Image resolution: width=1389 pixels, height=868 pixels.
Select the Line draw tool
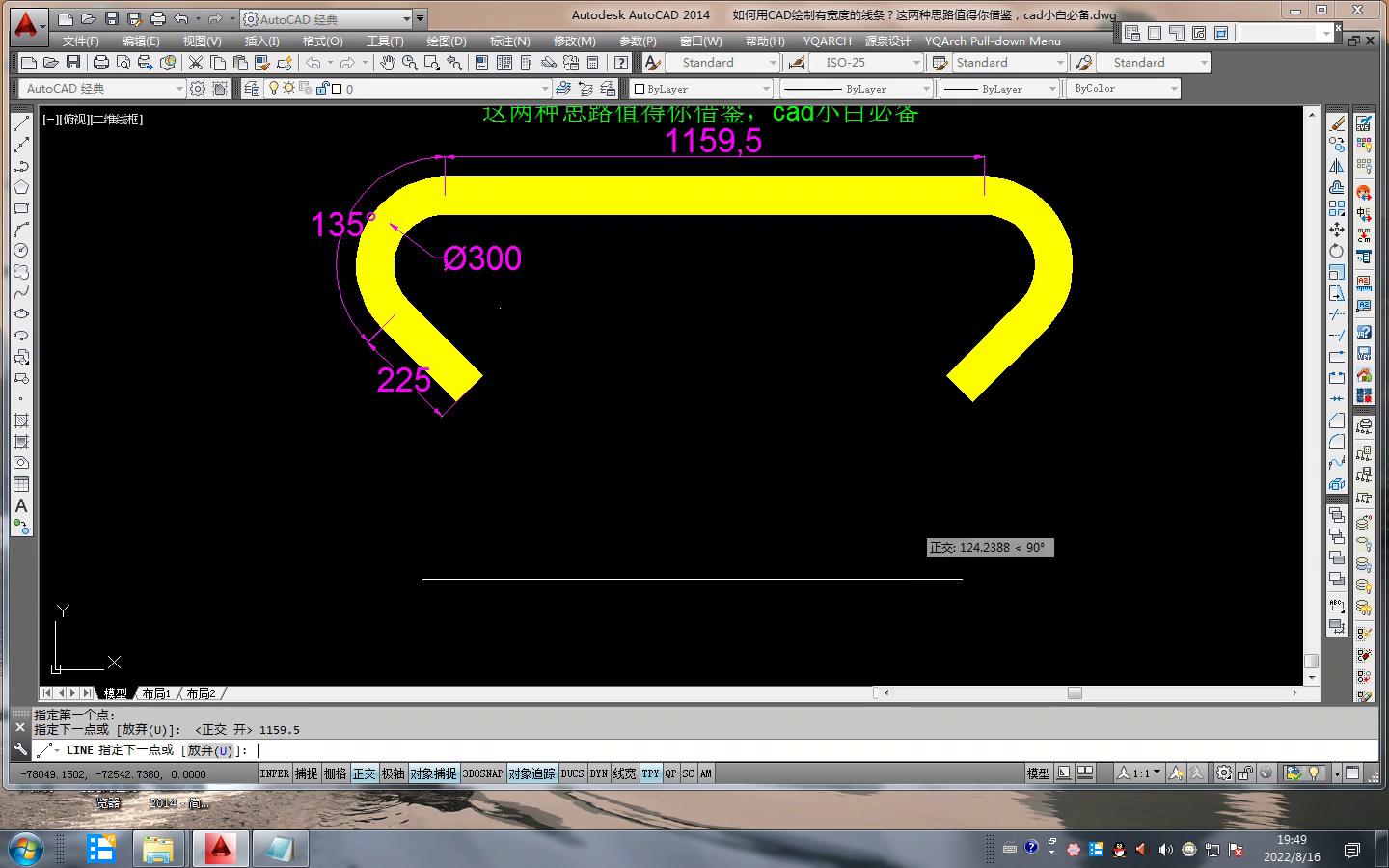coord(21,124)
